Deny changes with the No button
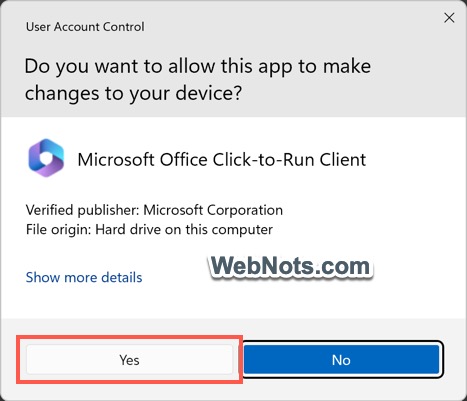Image resolution: width=467 pixels, height=401 pixels. coord(341,360)
